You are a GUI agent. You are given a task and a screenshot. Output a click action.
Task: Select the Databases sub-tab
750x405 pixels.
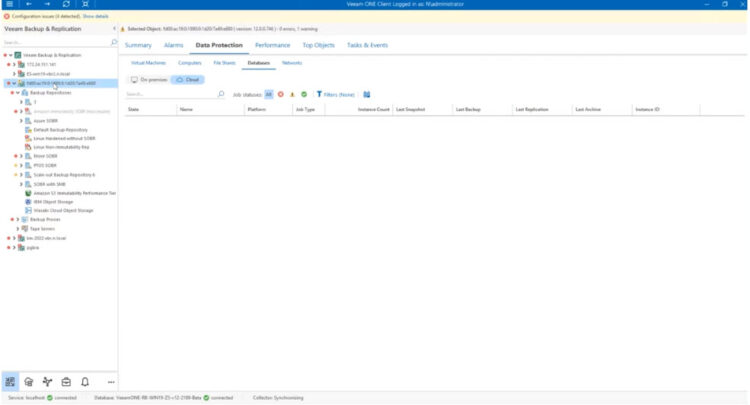pyautogui.click(x=259, y=63)
